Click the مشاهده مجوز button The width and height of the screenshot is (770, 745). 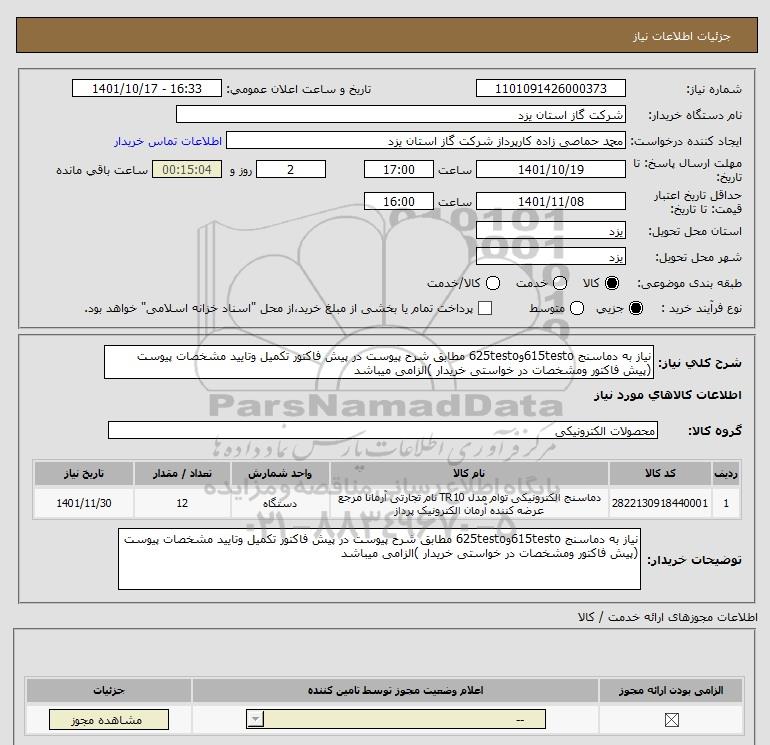tap(109, 720)
